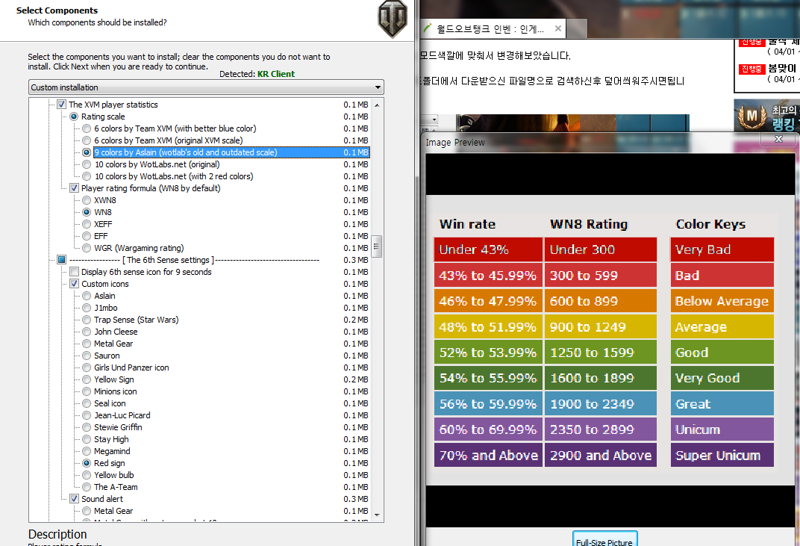Select the Yellow Sign icon option
The image size is (800, 546).
pyautogui.click(x=87, y=380)
